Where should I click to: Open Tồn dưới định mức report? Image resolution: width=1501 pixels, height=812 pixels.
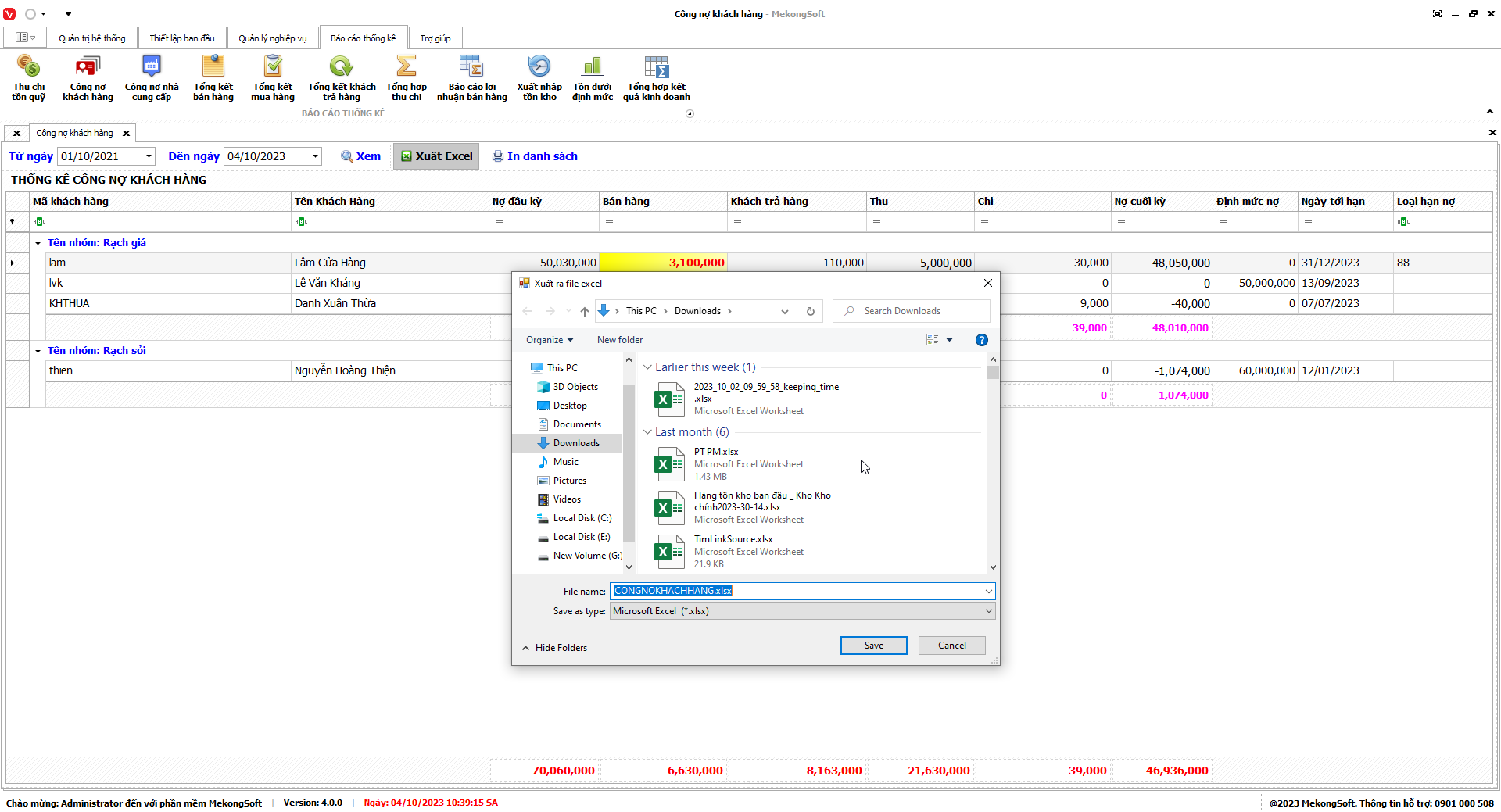point(592,77)
